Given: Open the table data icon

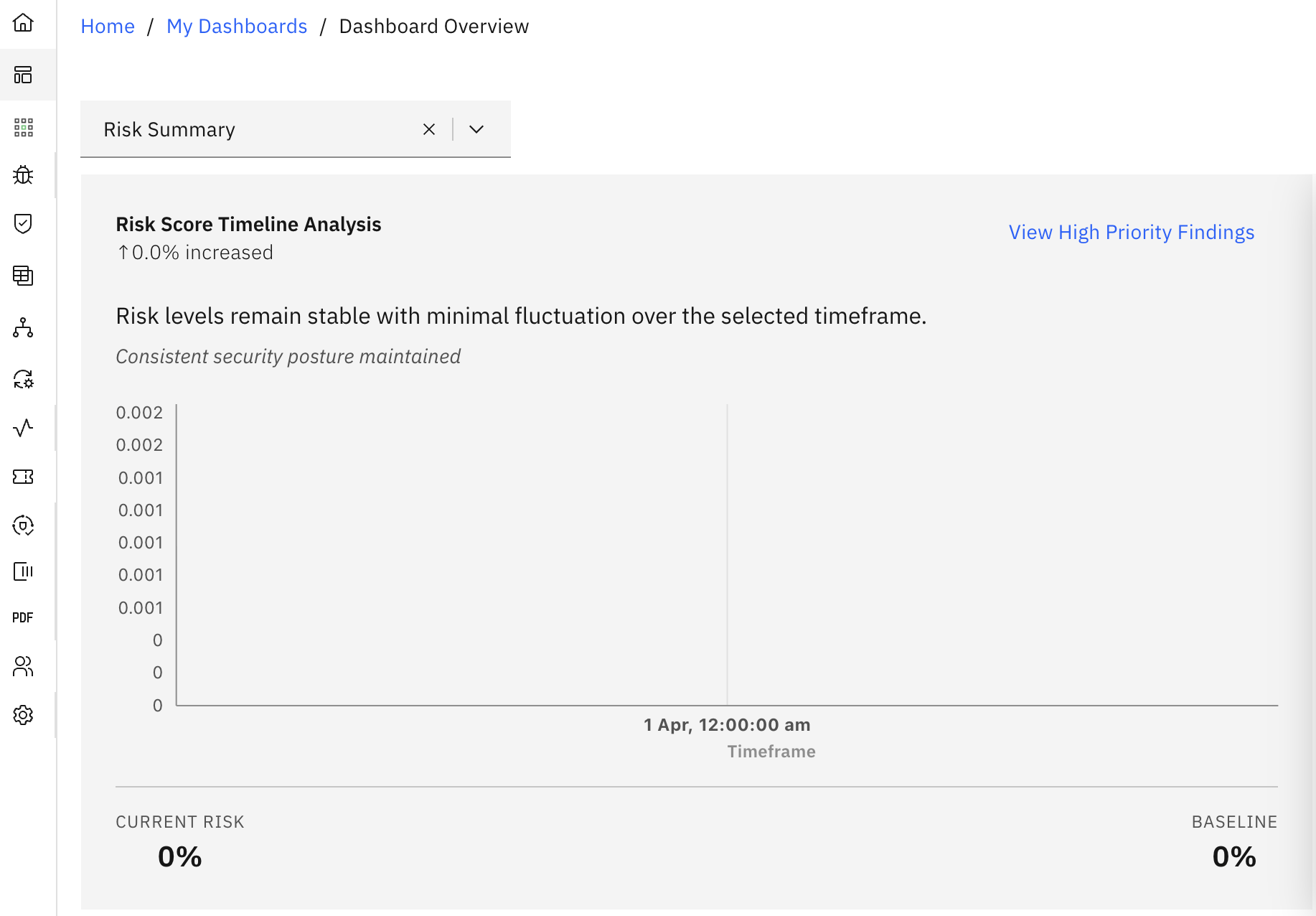Looking at the screenshot, I should (x=23, y=276).
